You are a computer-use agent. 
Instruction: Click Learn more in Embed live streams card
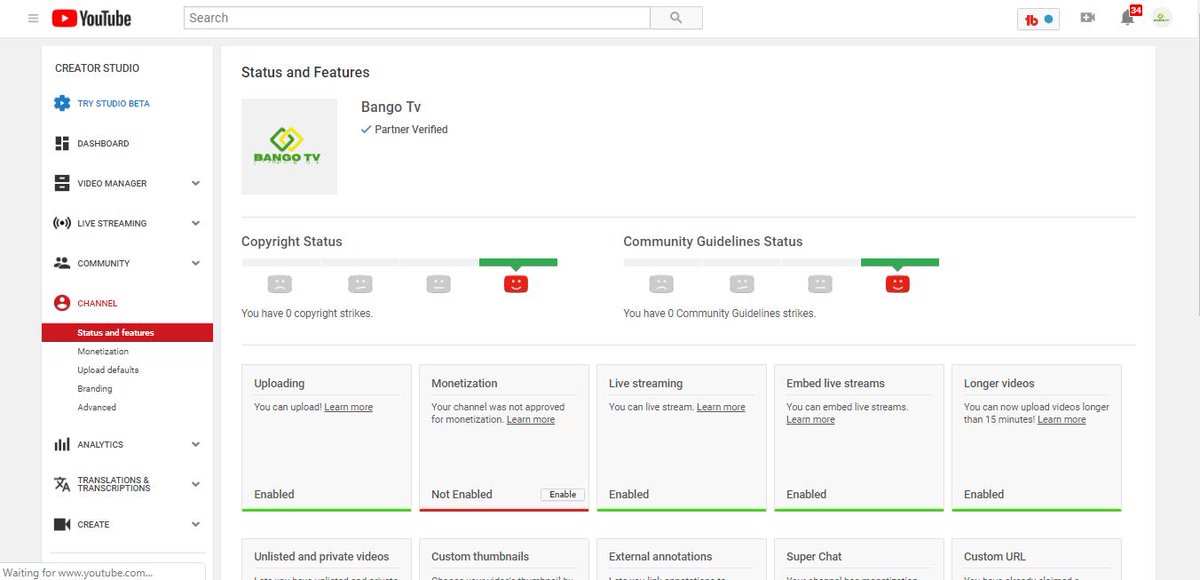[x=810, y=420]
